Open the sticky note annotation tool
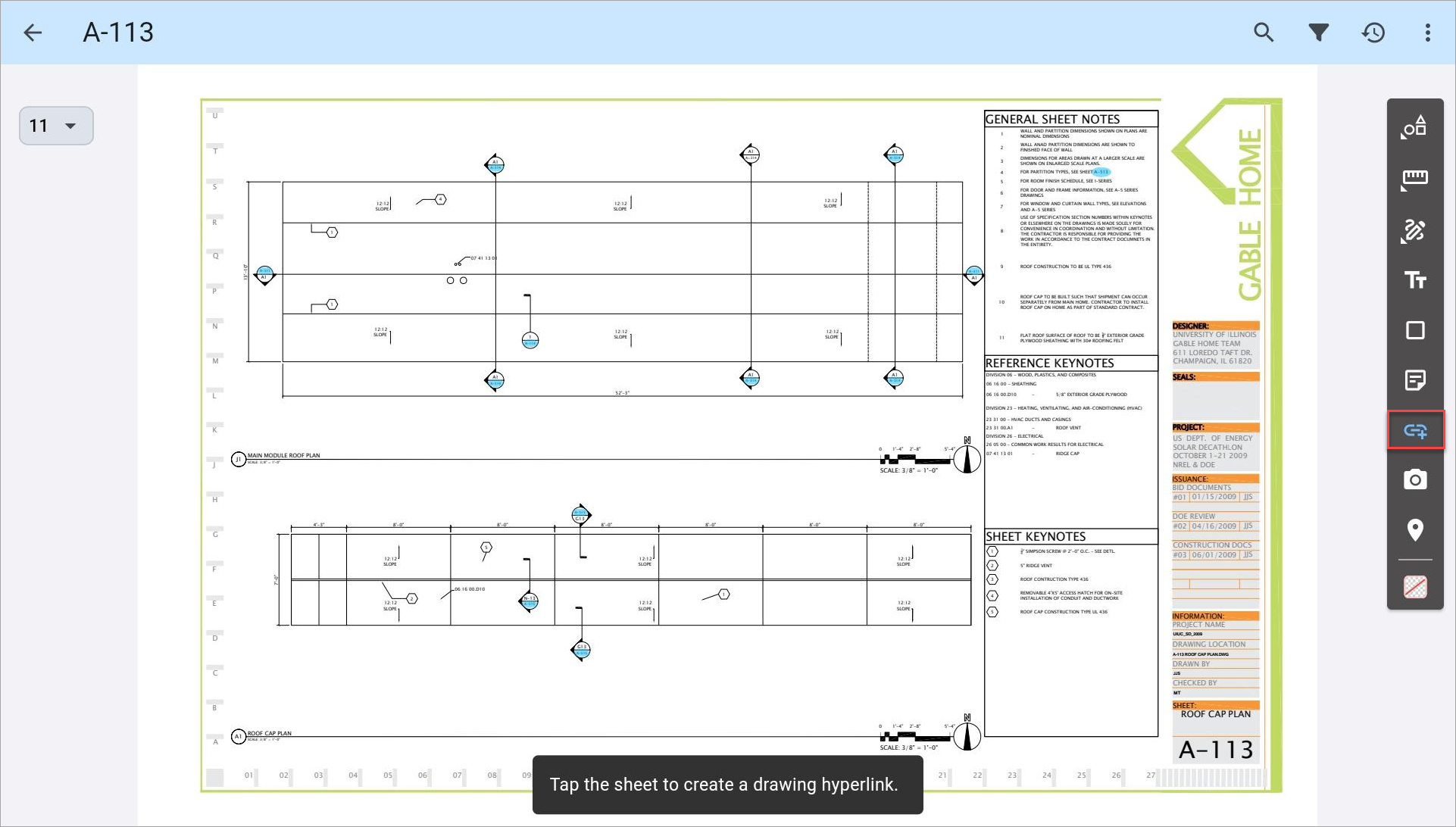Viewport: 1456px width, 827px height. coord(1416,380)
